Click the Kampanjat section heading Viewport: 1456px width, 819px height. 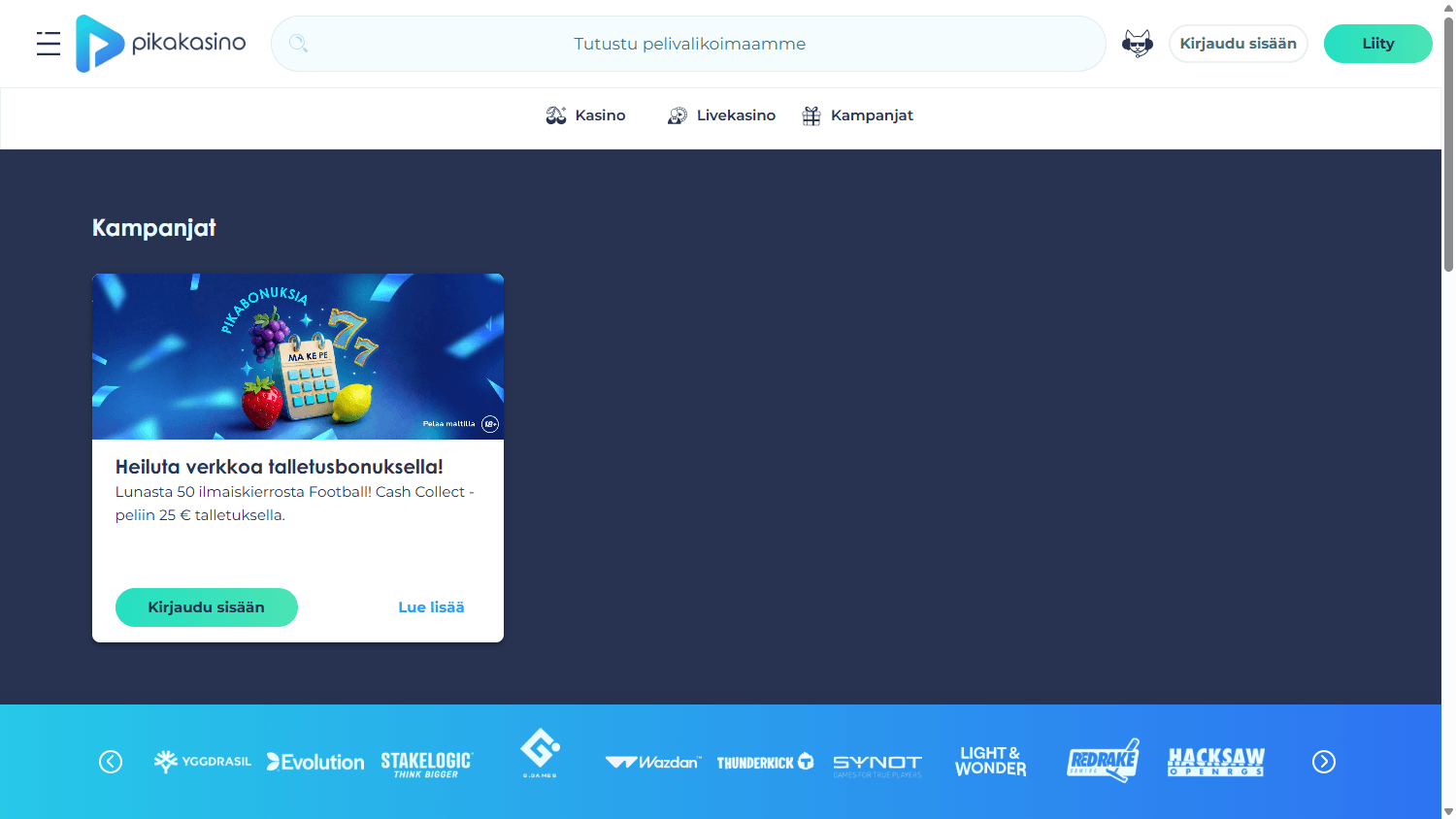[x=154, y=228]
